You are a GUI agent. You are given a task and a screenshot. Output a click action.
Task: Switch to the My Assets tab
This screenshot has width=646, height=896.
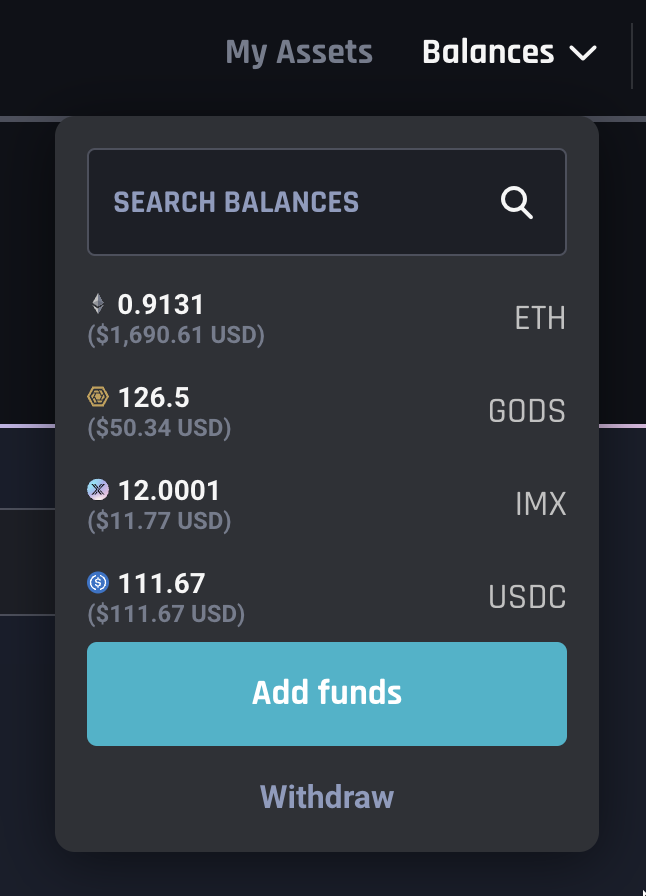(x=299, y=52)
